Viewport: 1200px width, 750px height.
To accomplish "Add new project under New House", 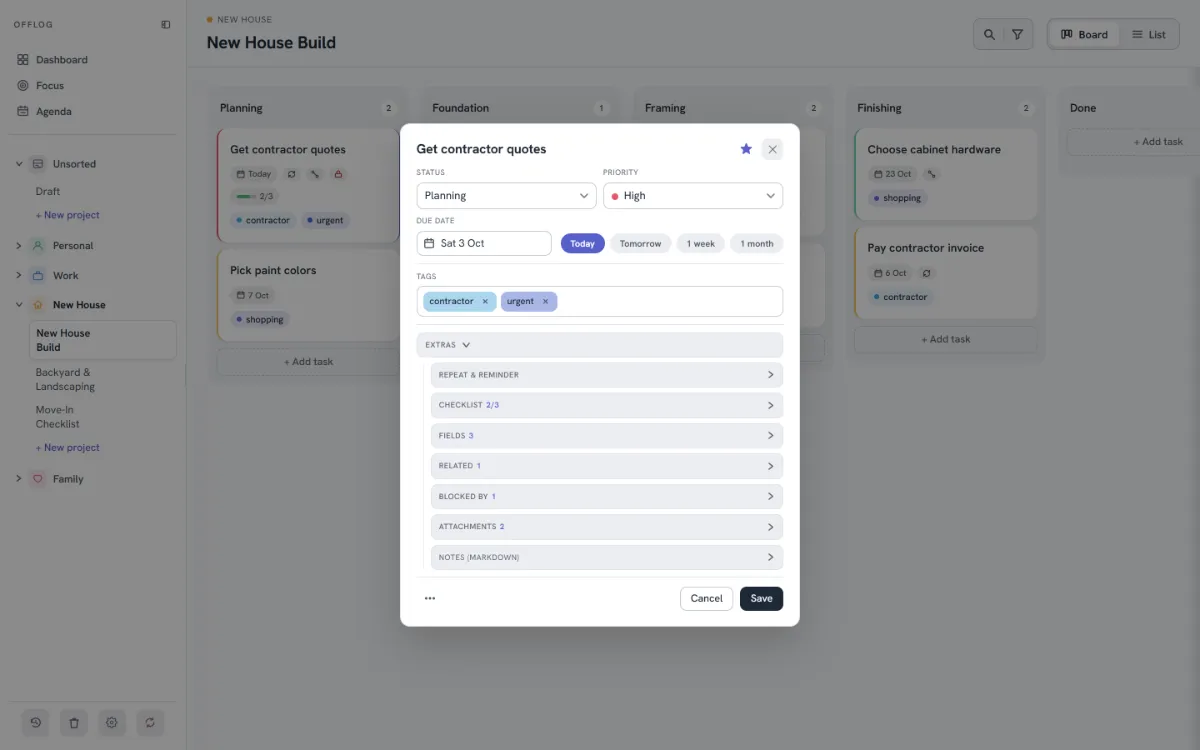I will [68, 448].
